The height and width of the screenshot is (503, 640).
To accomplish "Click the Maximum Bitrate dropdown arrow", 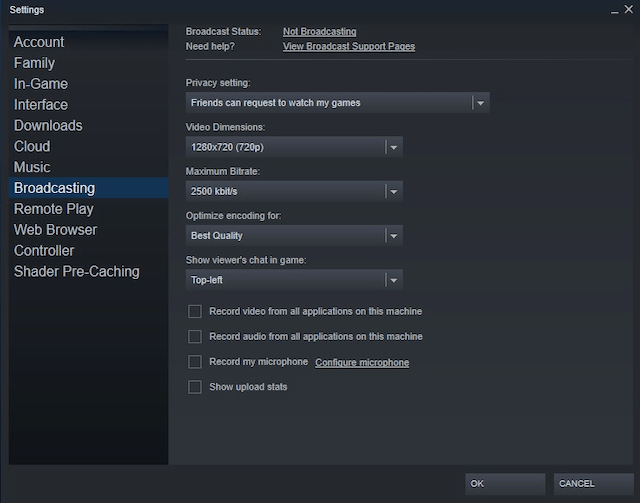I will 393,191.
